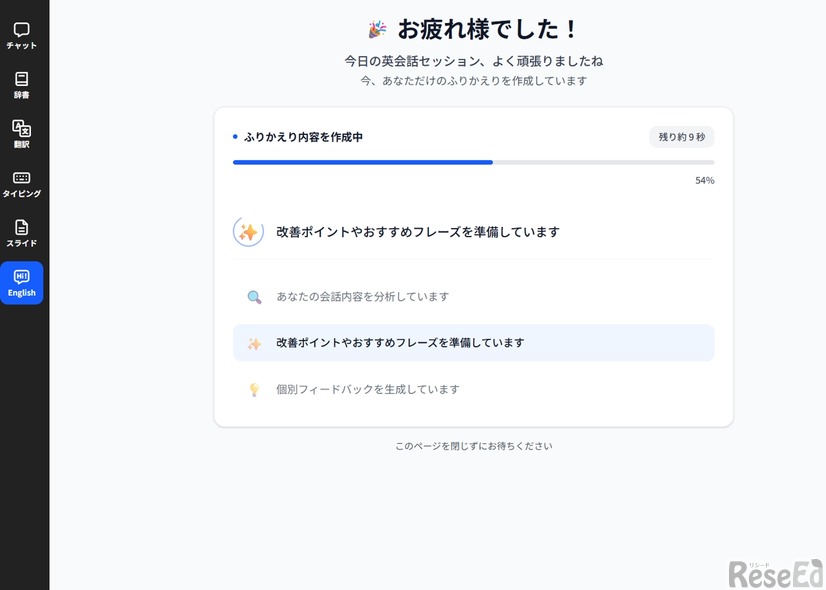Select the highlighted 改善ポイント step row
The image size is (826, 590).
tap(472, 342)
